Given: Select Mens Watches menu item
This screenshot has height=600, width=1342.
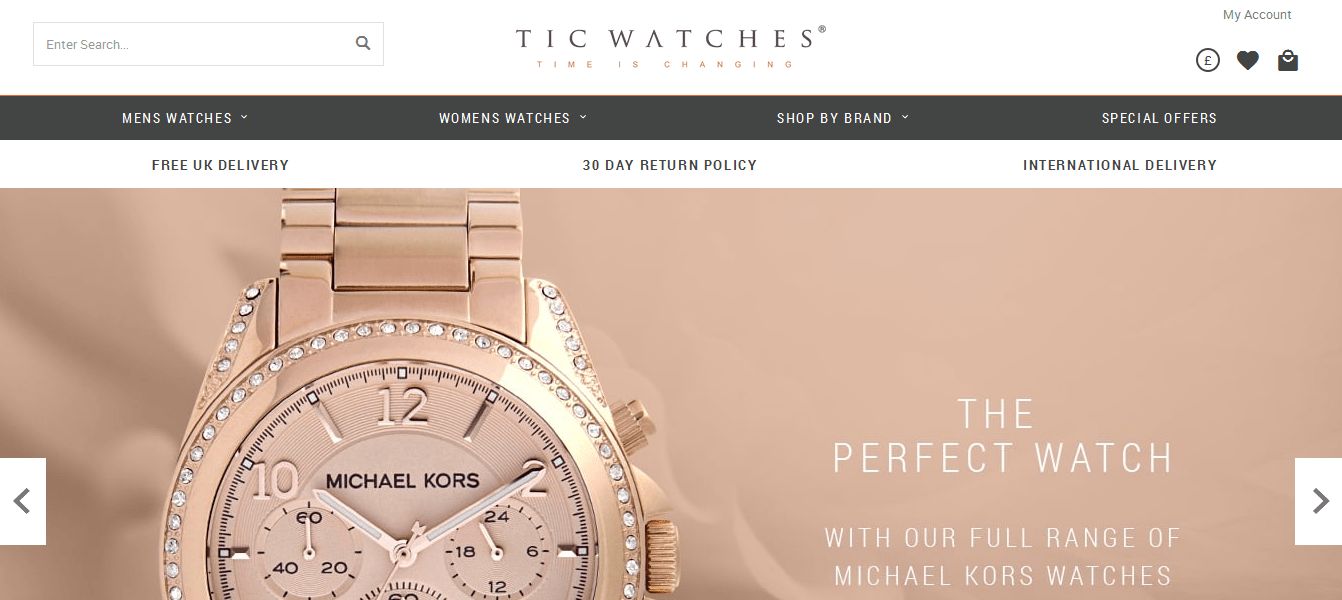Looking at the screenshot, I should [177, 118].
